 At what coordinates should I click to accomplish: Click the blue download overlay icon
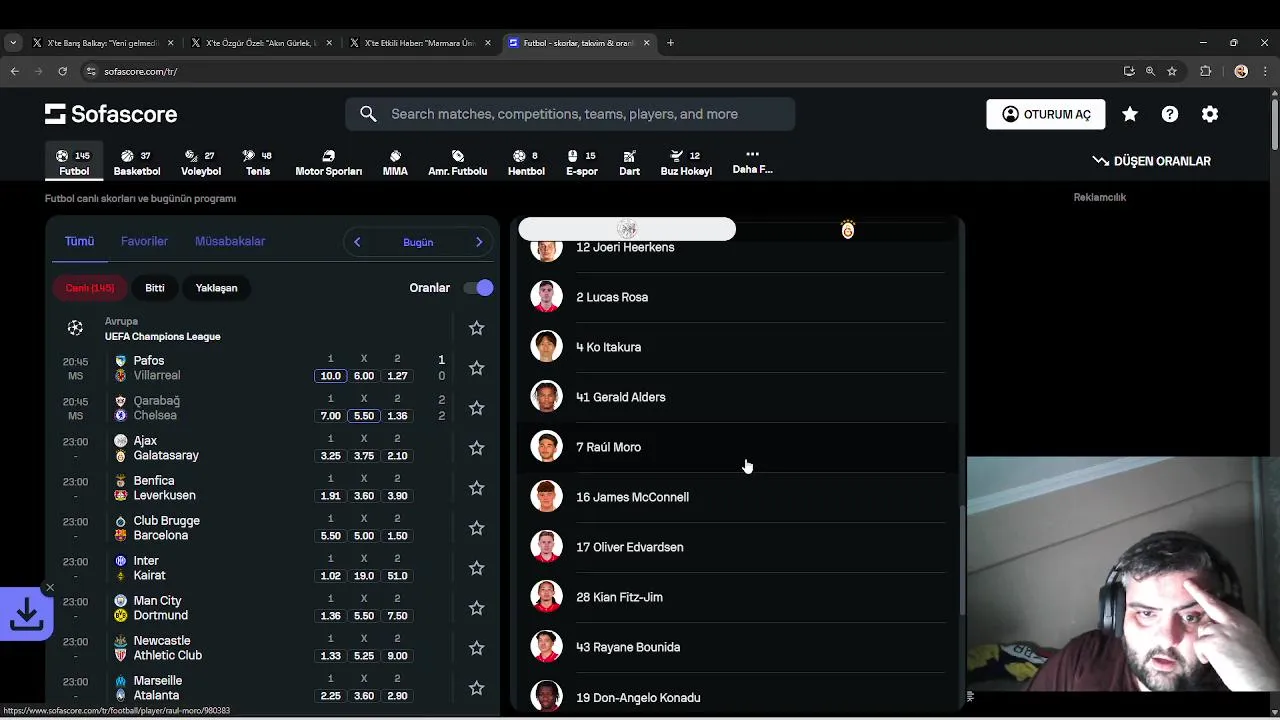coord(26,614)
